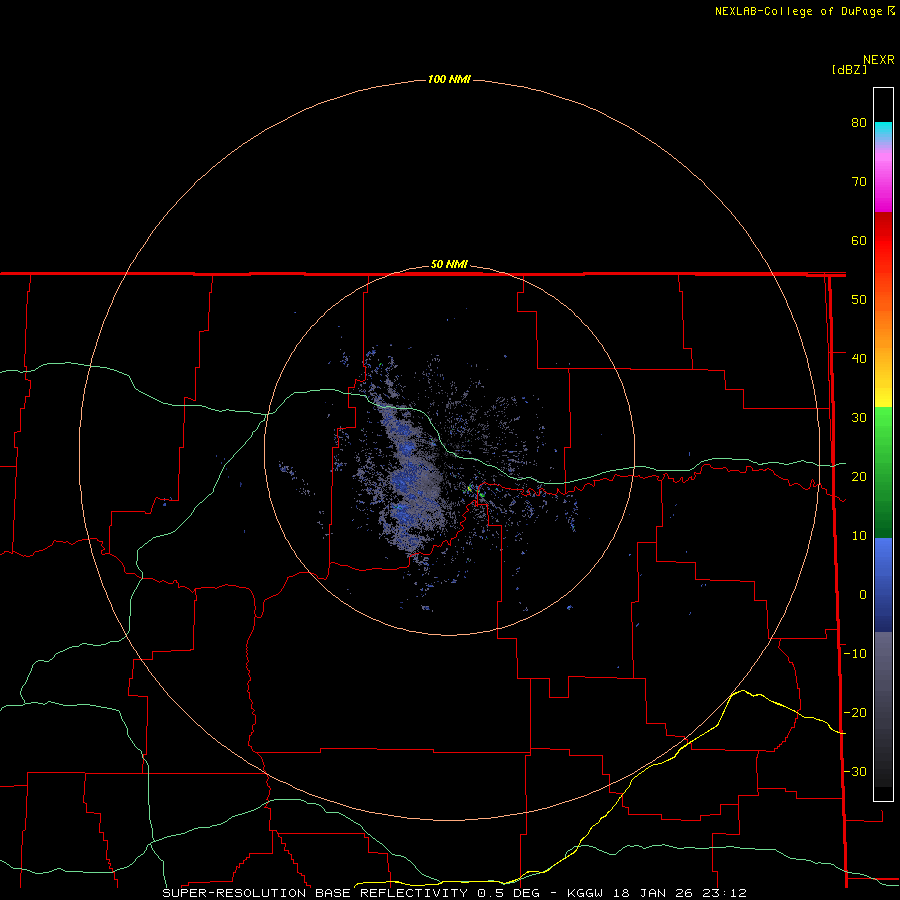
Task: Click the 50 dBZ scale value
Action: [x=859, y=300]
